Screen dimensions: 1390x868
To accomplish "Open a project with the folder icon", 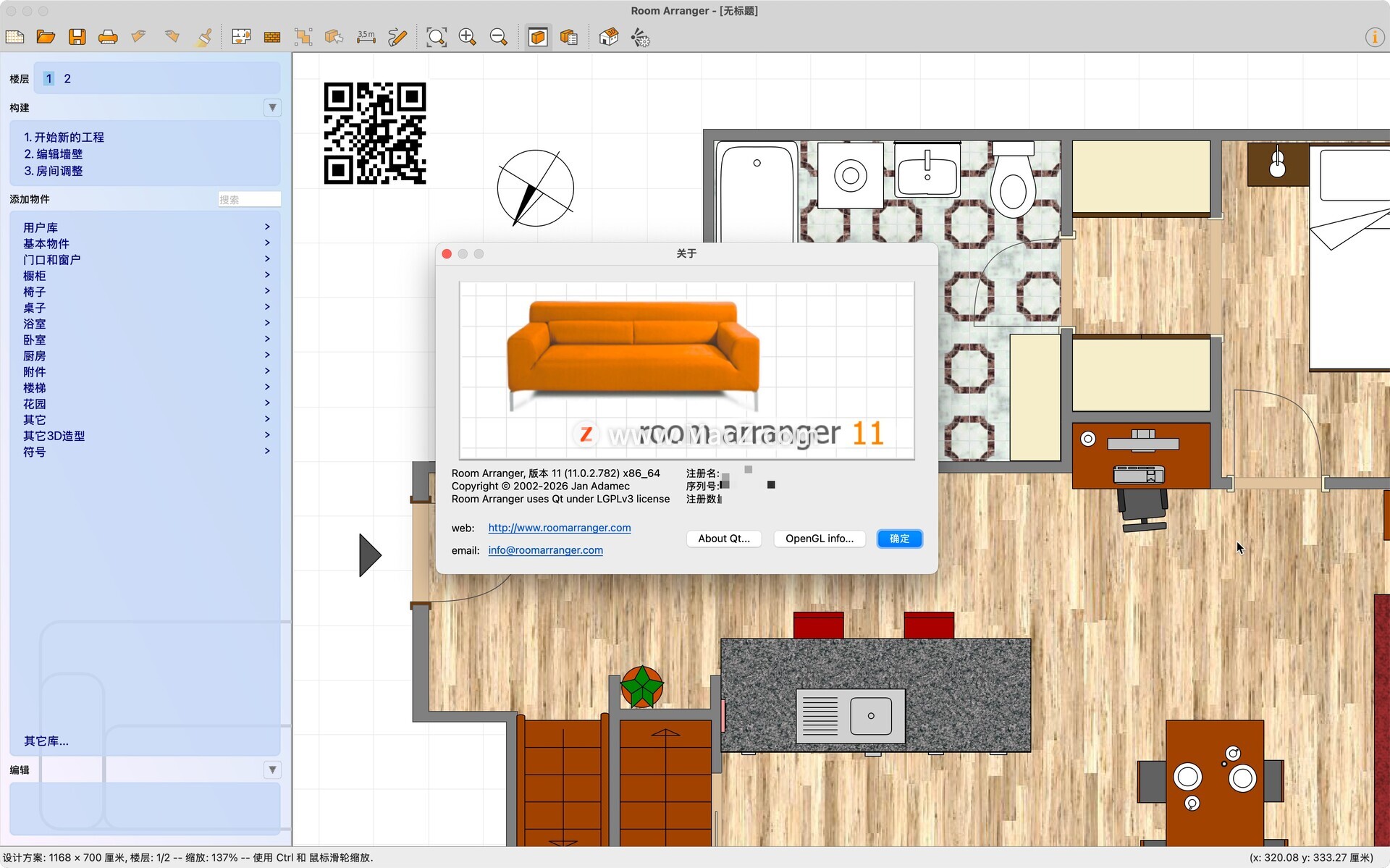I will (x=46, y=37).
